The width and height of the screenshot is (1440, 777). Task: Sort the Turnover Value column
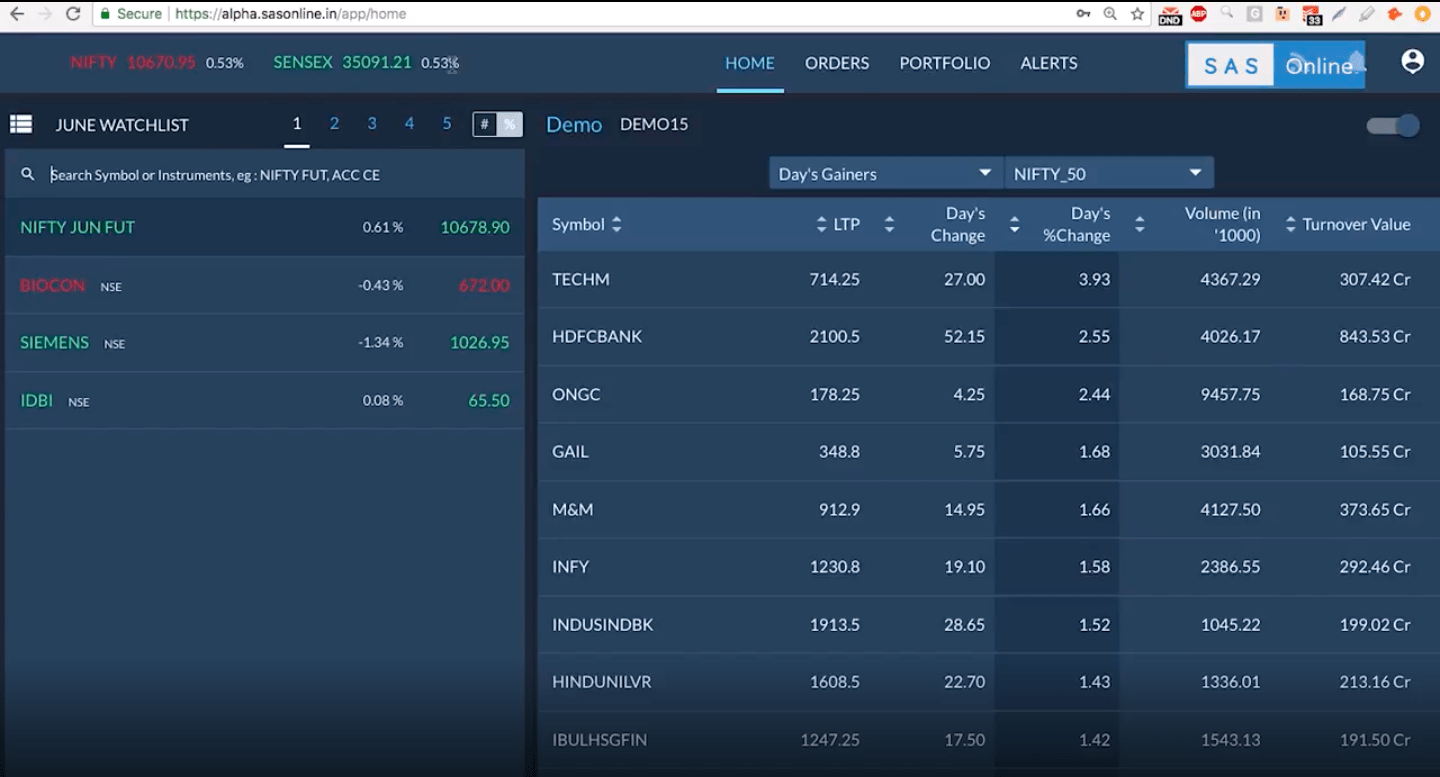coord(1289,224)
